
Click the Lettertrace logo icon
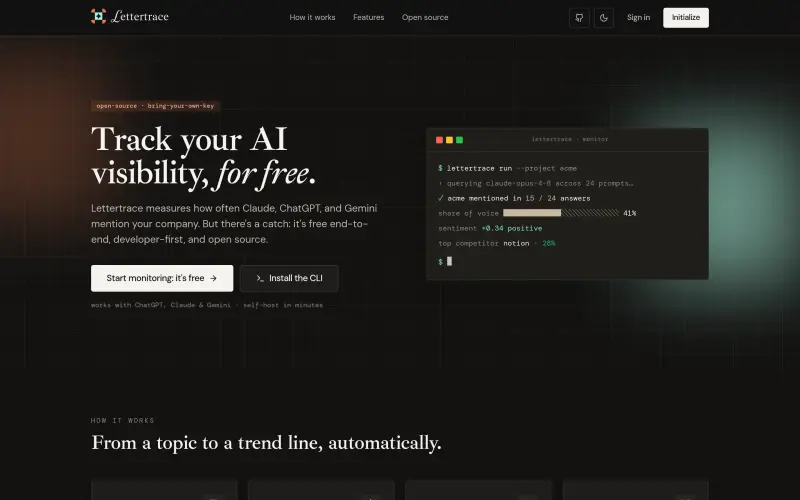[x=98, y=16]
